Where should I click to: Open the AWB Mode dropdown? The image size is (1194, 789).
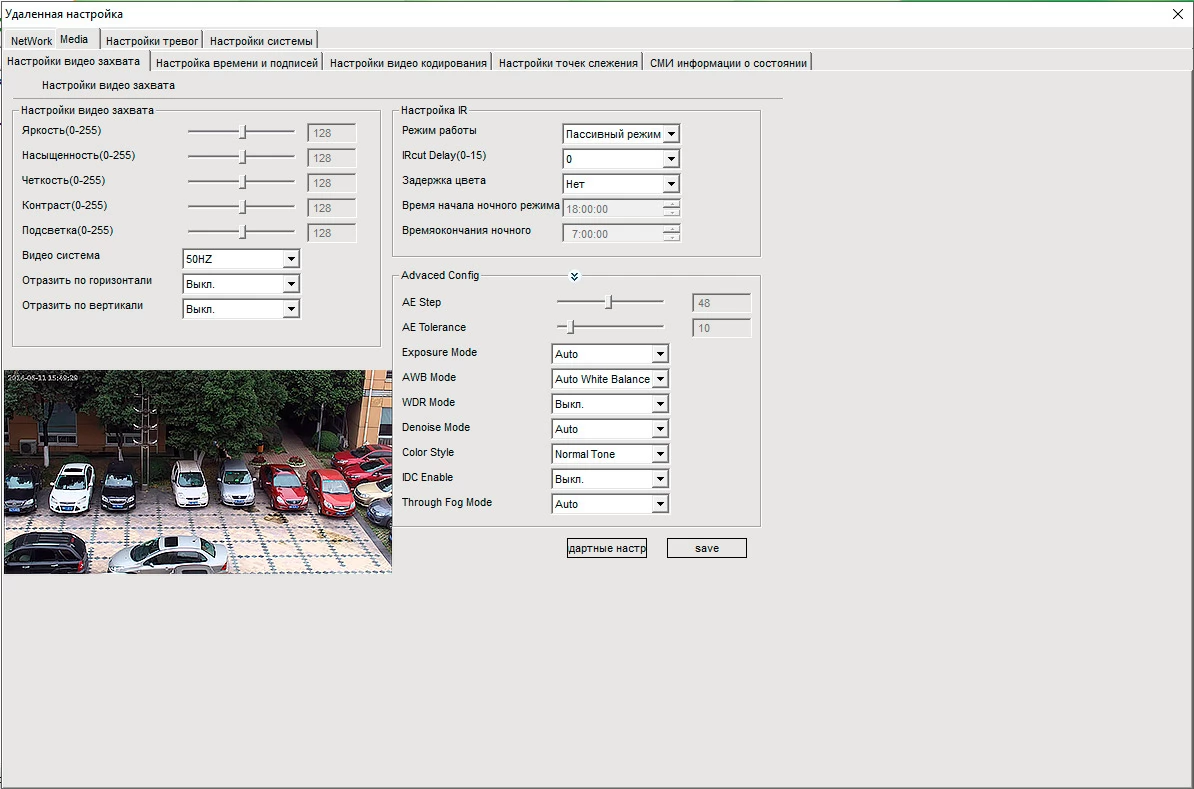[610, 379]
